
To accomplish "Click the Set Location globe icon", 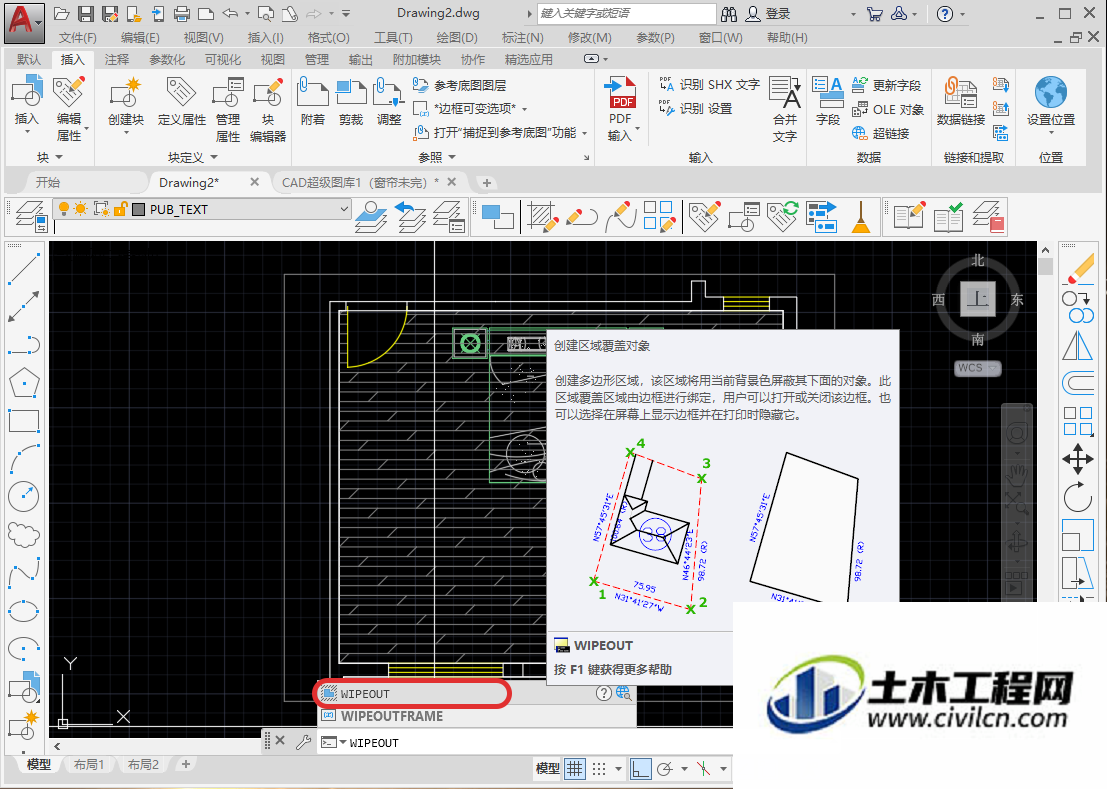I will click(1051, 92).
